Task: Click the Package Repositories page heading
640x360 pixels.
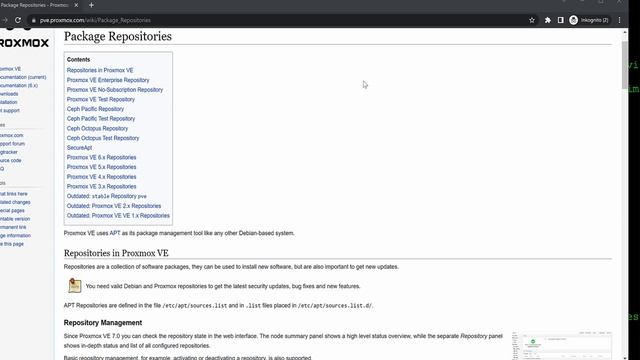Action: (118, 36)
